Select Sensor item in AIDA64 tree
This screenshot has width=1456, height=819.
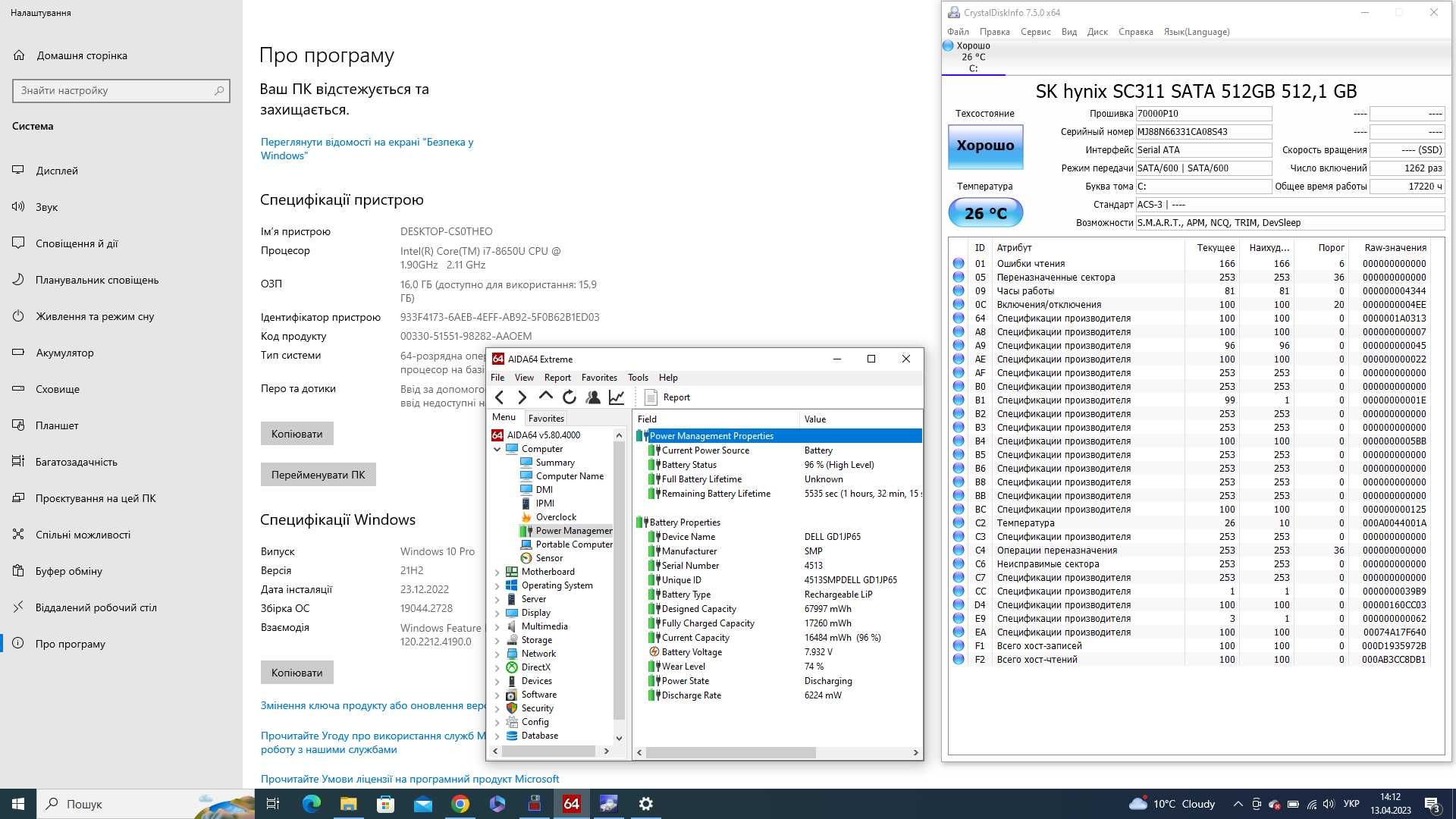(549, 558)
